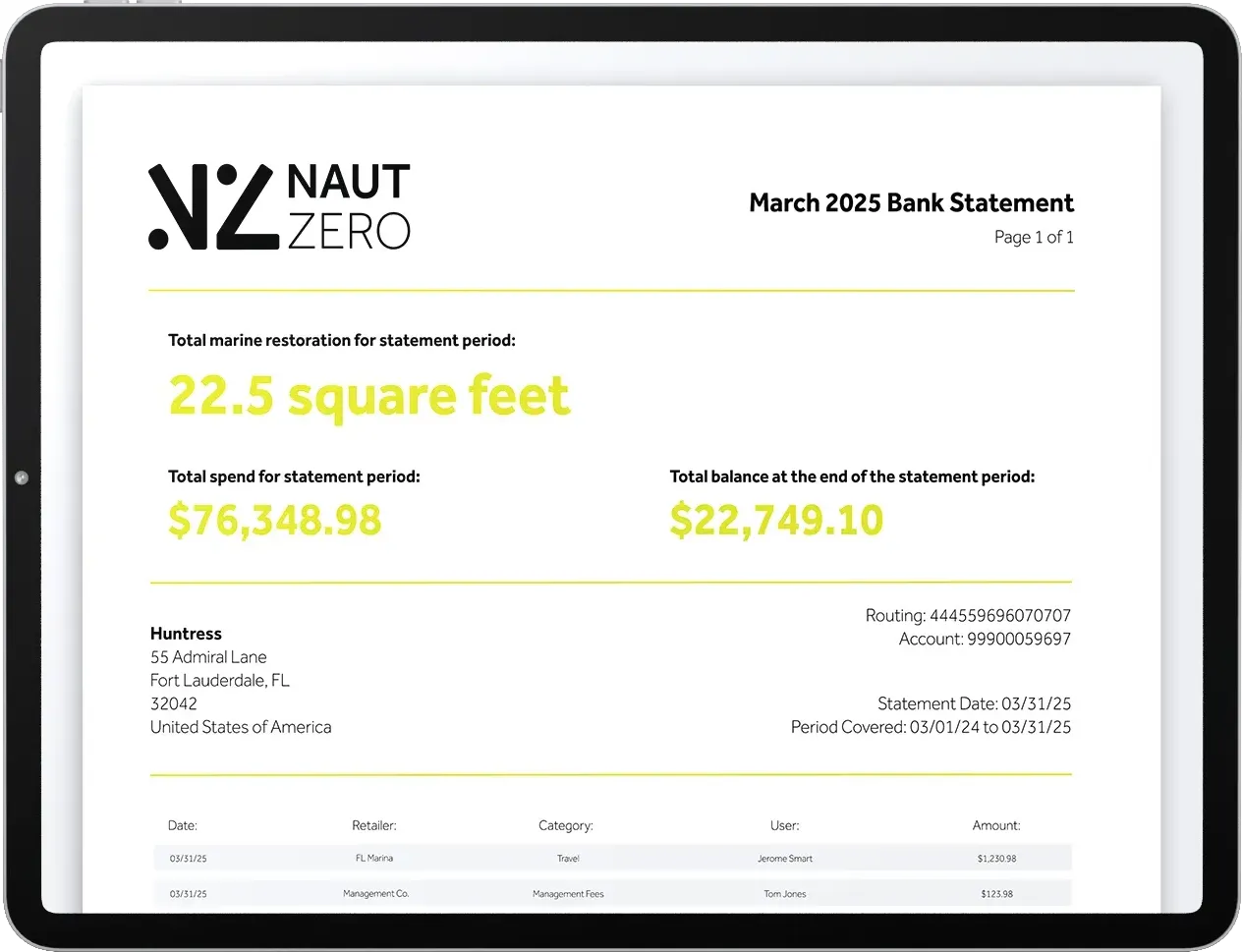
Task: Select the Management Co. transaction row
Action: [x=609, y=893]
